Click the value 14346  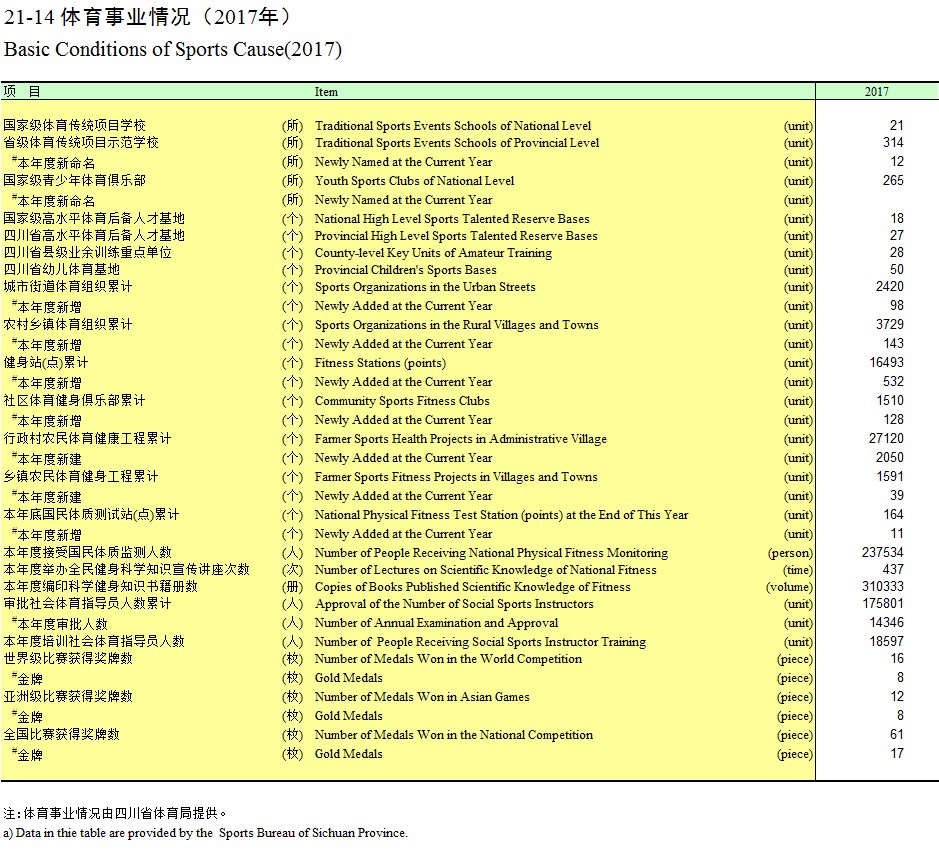(x=886, y=623)
